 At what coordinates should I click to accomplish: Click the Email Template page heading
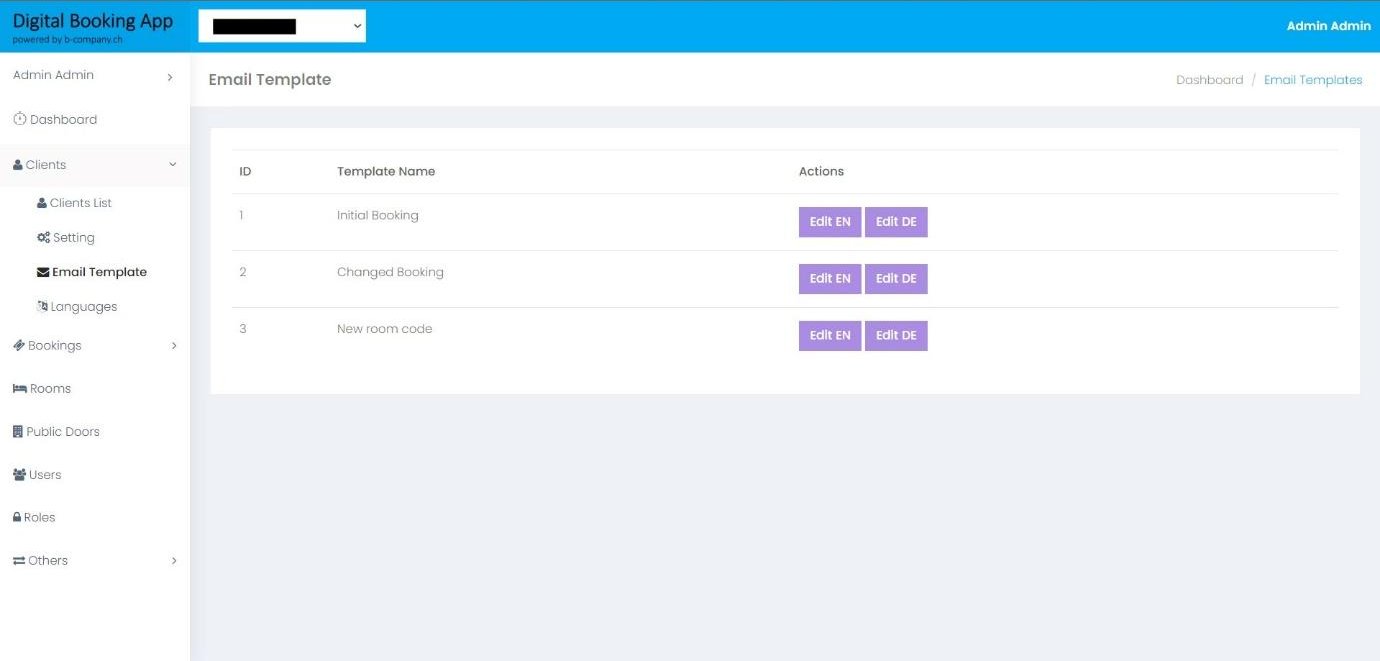tap(270, 80)
